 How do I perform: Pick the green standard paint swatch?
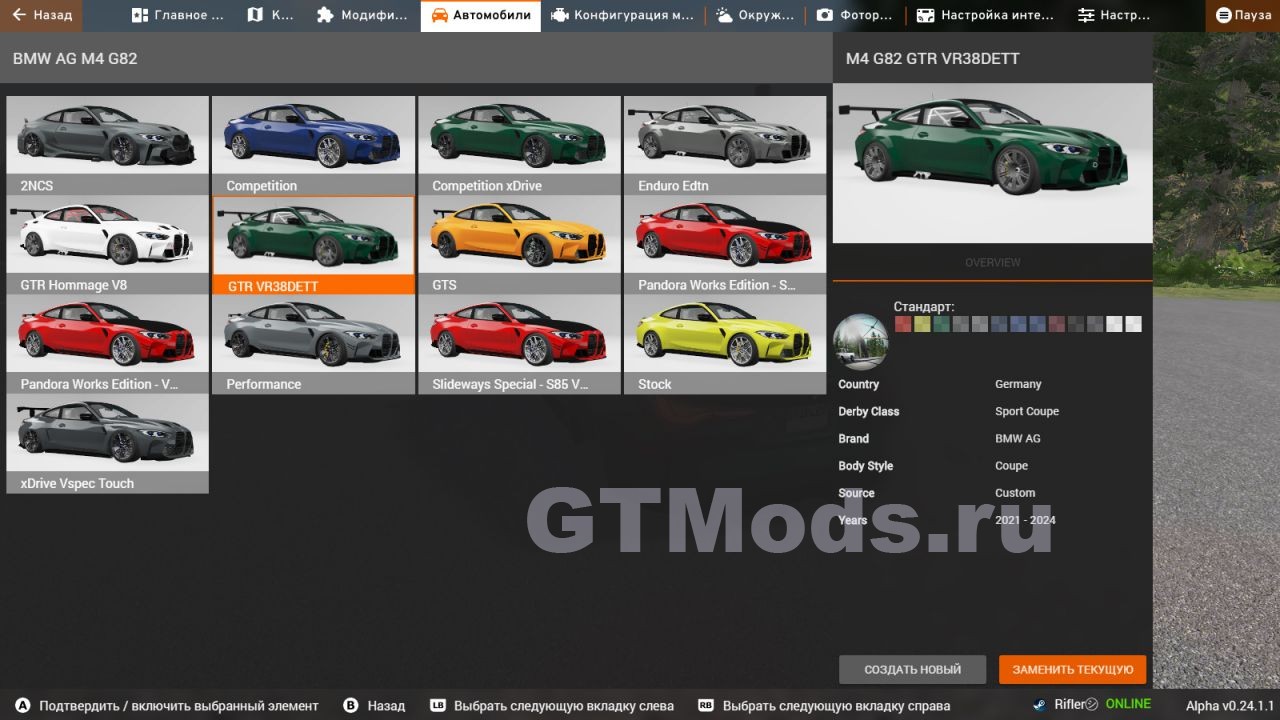click(941, 324)
